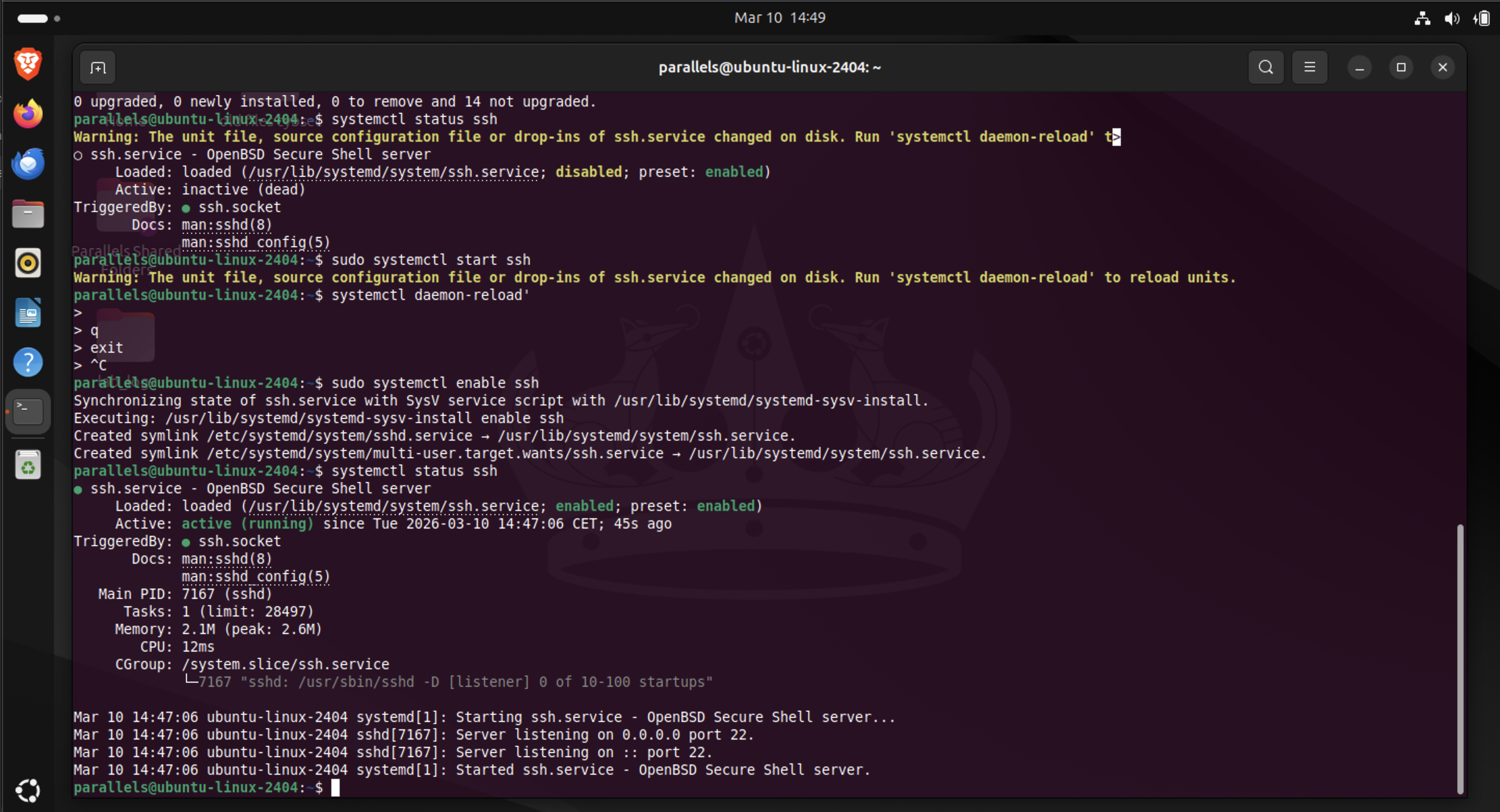Maximize the terminal window
The width and height of the screenshot is (1500, 812).
pyautogui.click(x=1401, y=68)
